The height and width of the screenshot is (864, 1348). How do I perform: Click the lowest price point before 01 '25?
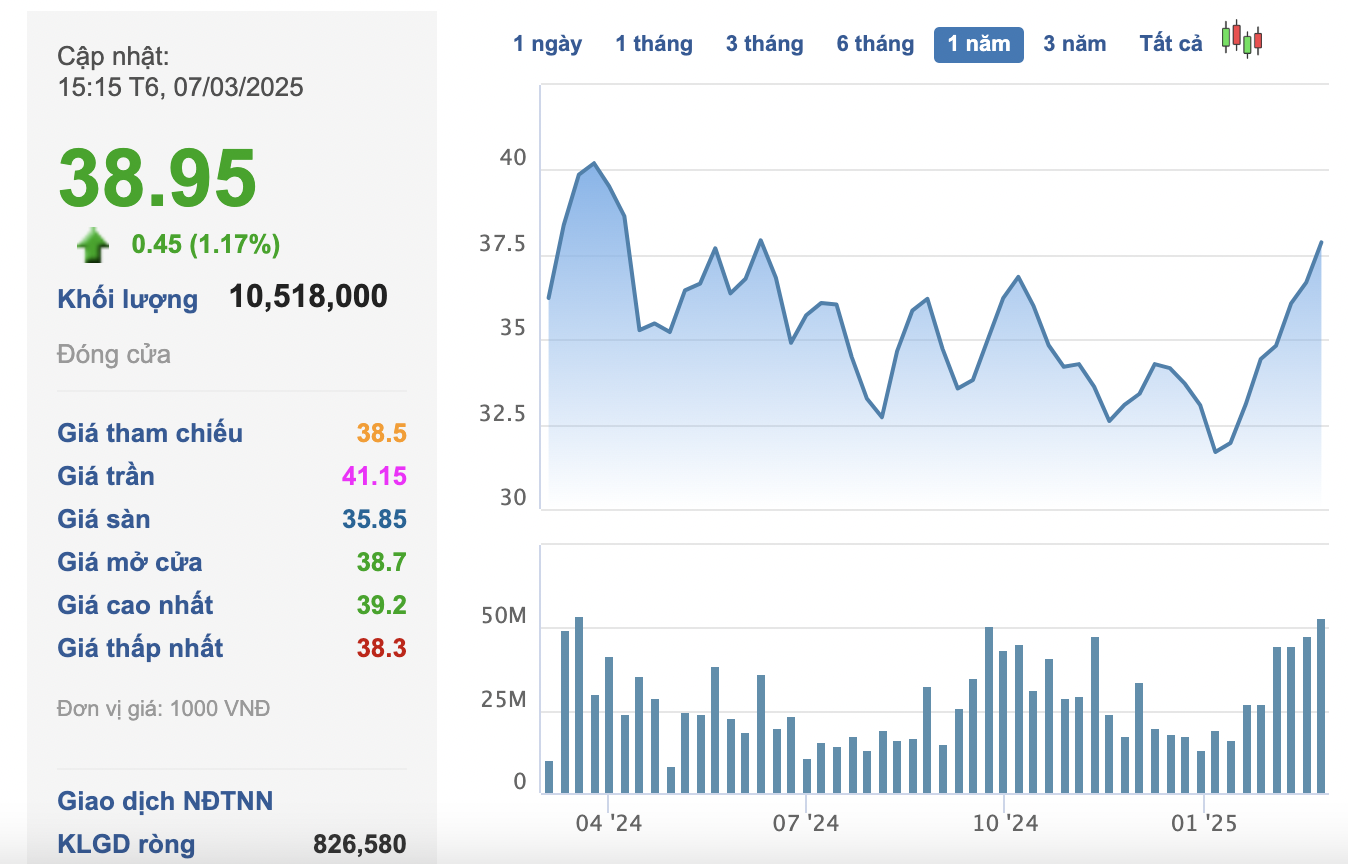point(1216,452)
